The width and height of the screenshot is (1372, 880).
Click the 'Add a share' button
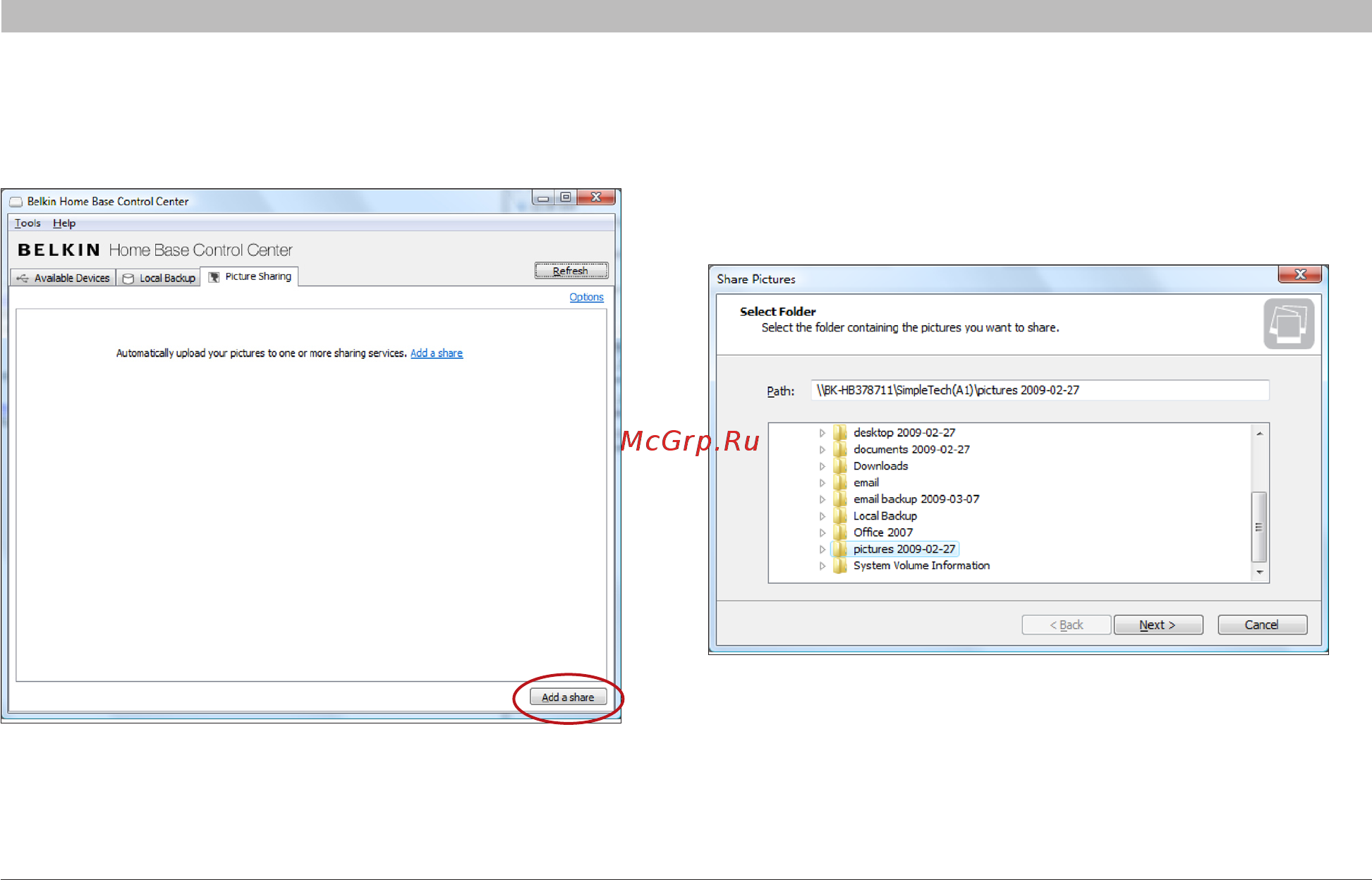568,697
